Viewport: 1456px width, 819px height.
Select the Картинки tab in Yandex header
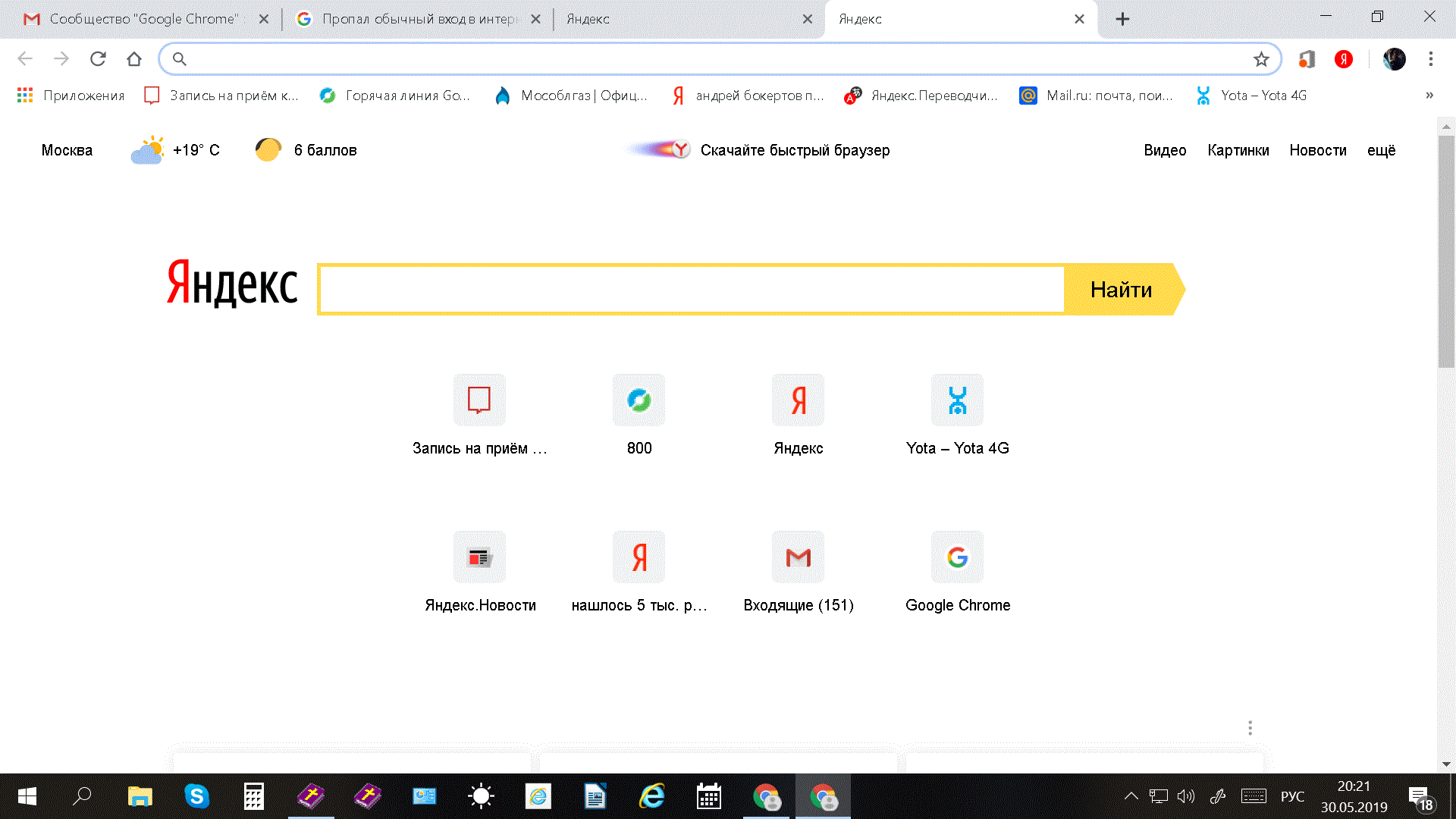tap(1239, 150)
